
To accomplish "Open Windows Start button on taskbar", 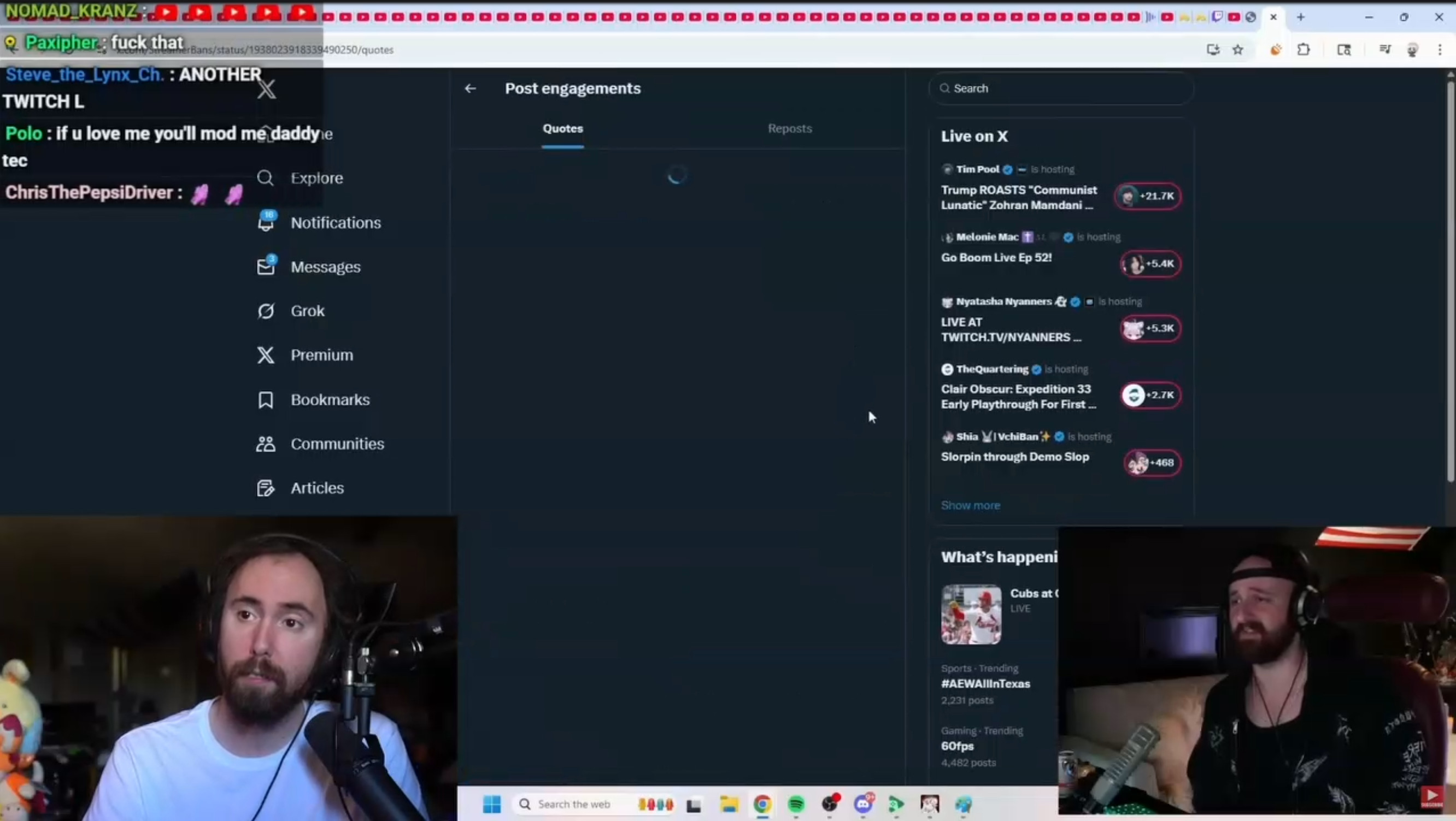I will [492, 804].
